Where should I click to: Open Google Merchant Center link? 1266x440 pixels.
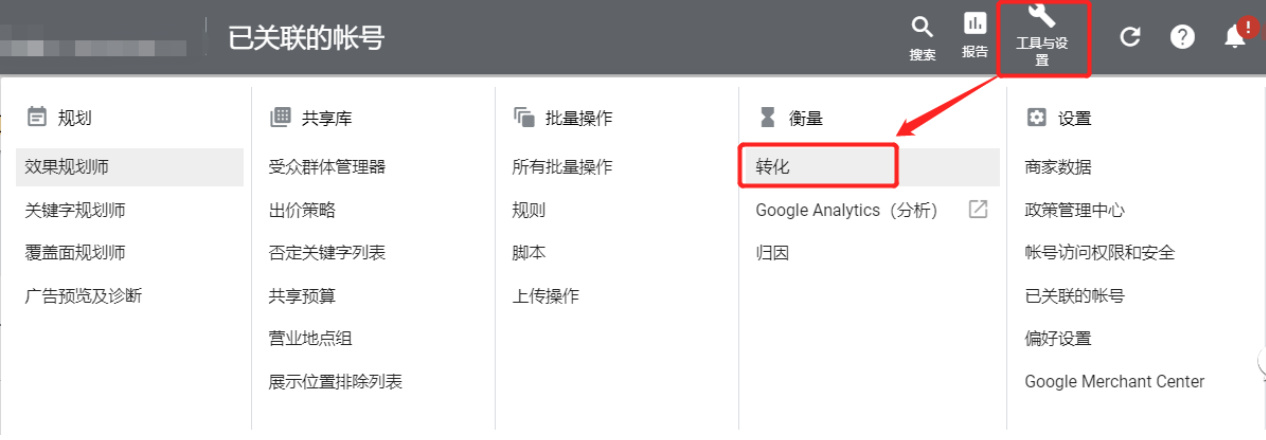pyautogui.click(x=1114, y=381)
